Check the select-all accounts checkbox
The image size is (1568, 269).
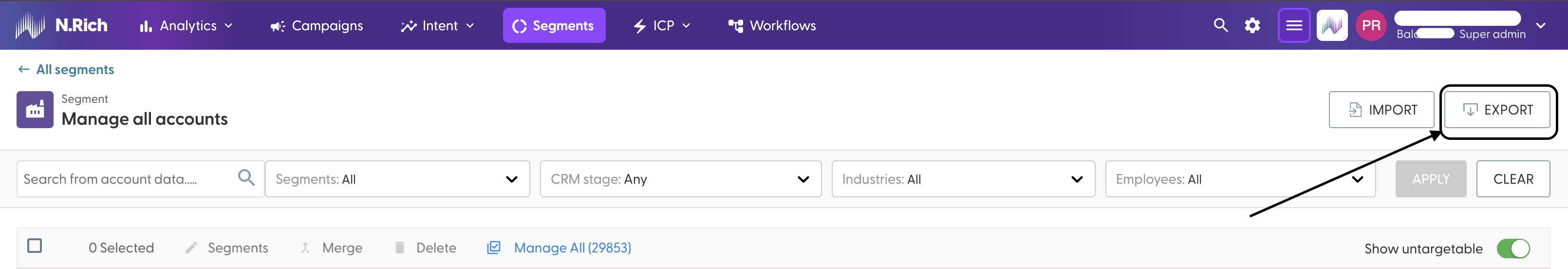(x=35, y=246)
